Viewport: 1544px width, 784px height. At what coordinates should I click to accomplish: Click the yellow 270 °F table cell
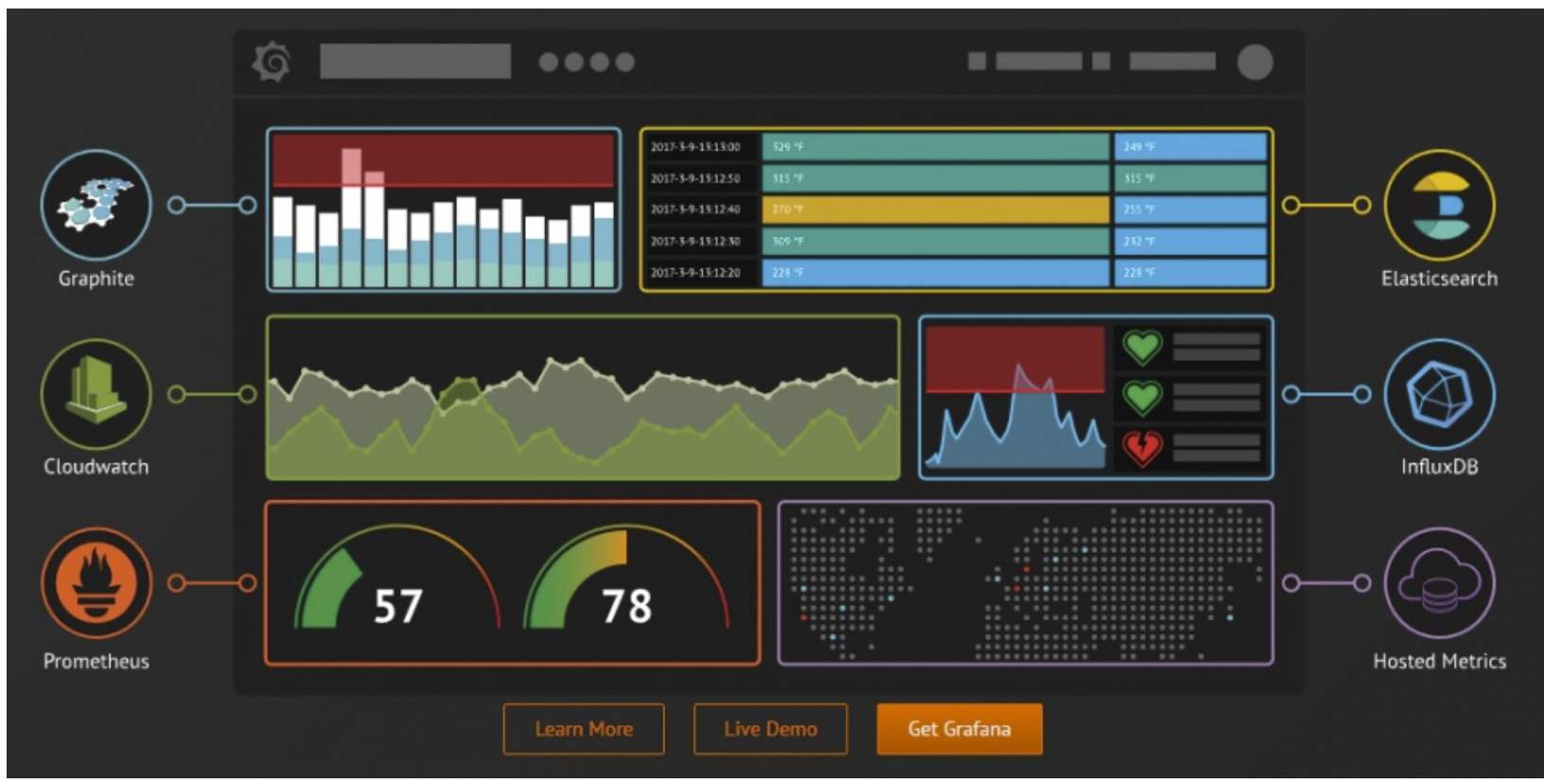click(936, 210)
